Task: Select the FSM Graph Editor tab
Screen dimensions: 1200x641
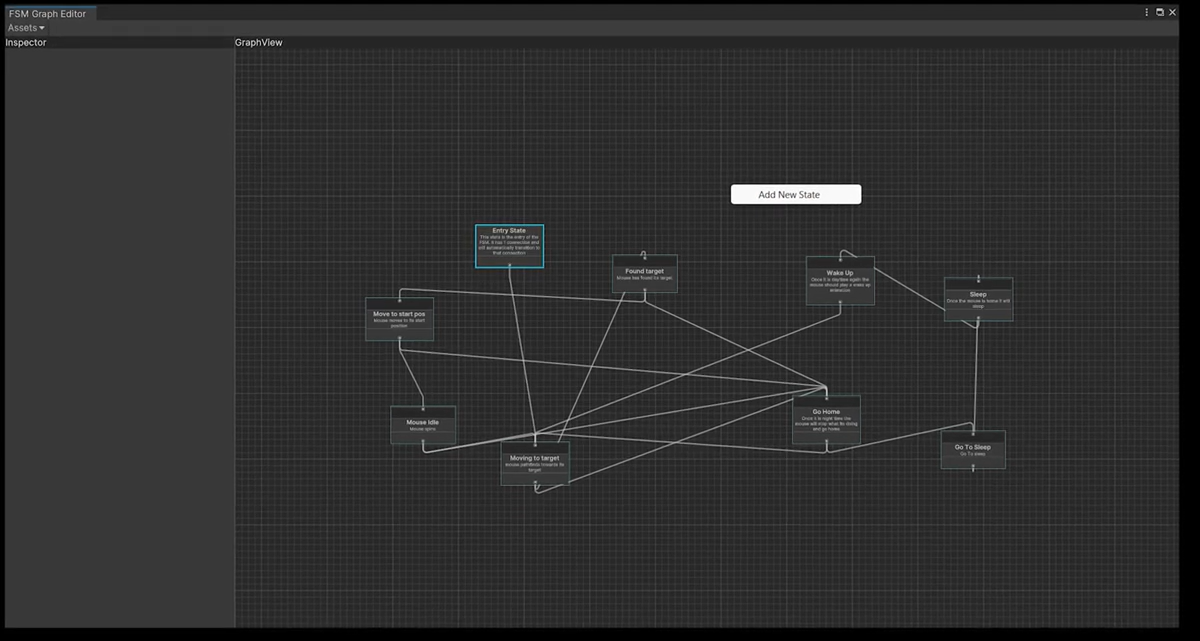Action: tap(47, 13)
